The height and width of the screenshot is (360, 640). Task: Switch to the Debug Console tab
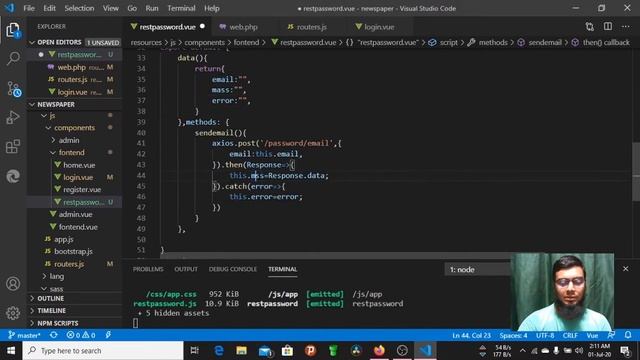tap(233, 269)
